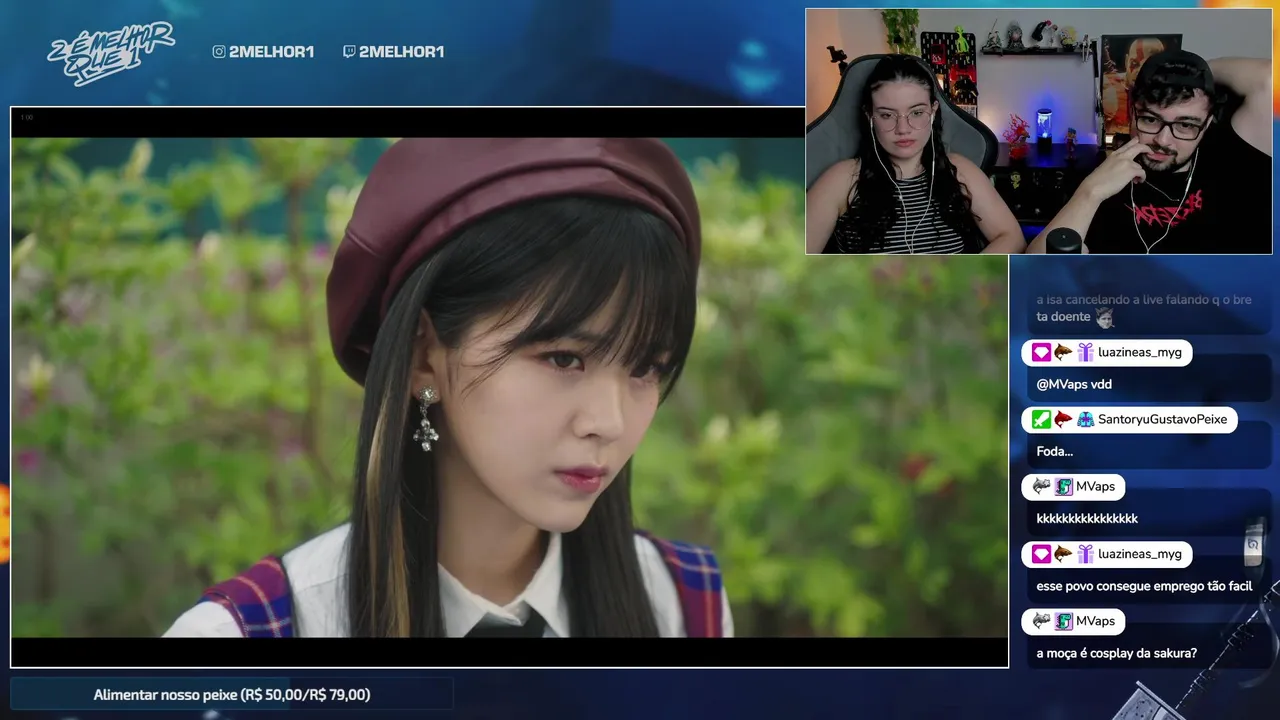This screenshot has height=720, width=1280.
Task: Click purple S badge above 'kkkkkkkkkkkkkkkk'
Action: (1063, 486)
